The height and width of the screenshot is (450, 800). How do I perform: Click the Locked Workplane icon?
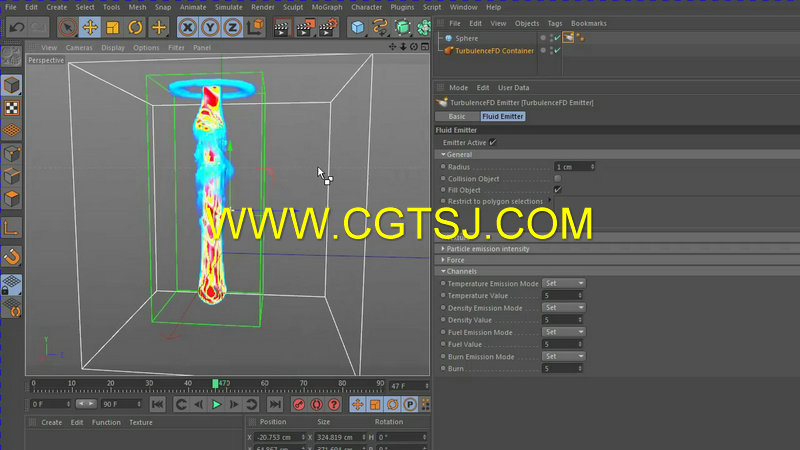click(x=11, y=285)
